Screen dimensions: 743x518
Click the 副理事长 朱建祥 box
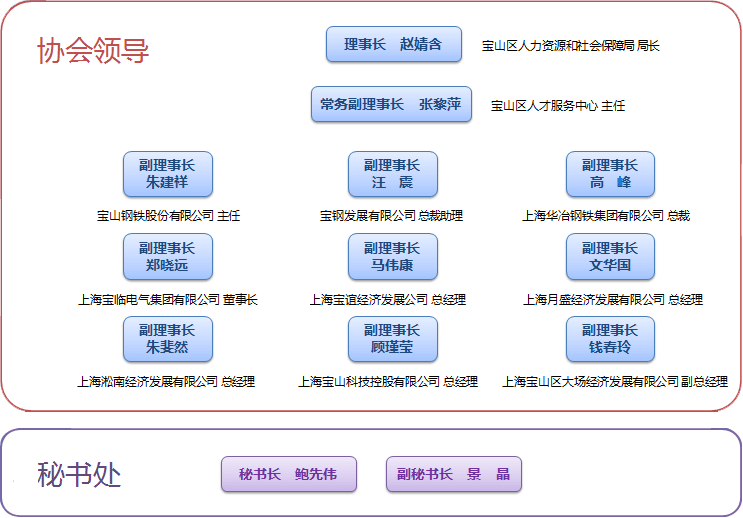(168, 174)
